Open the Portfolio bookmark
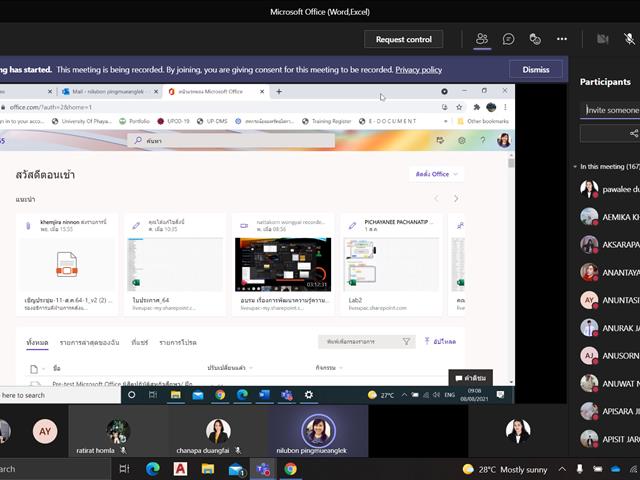 click(135, 121)
